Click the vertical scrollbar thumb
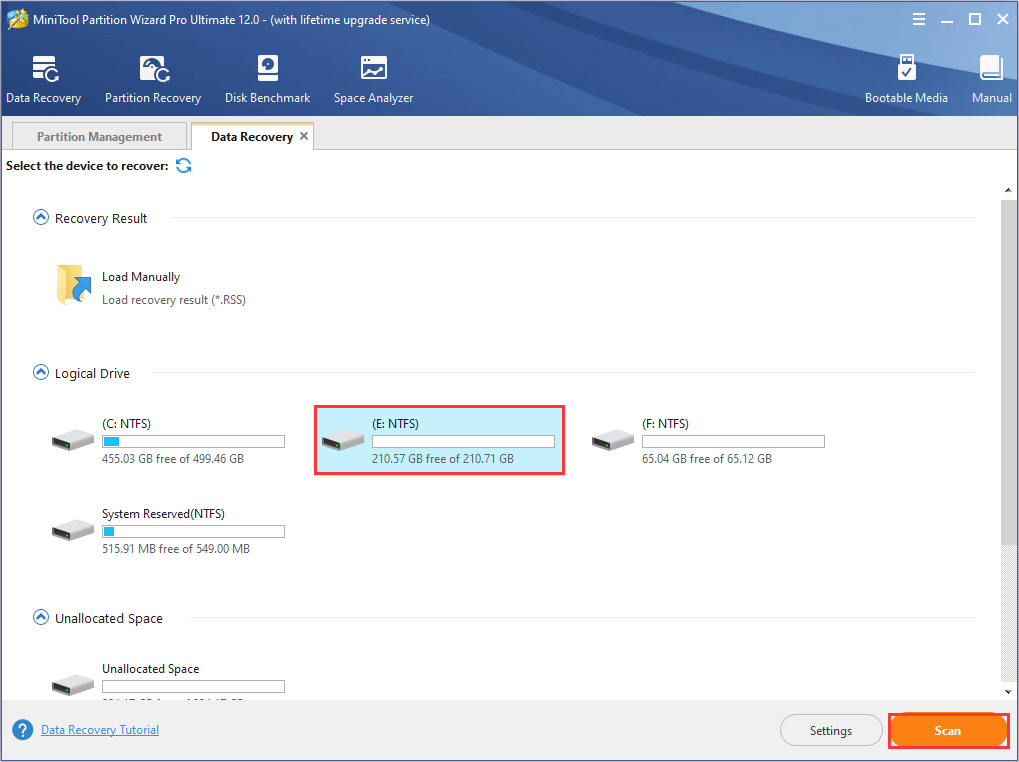The width and height of the screenshot is (1019, 762). click(1008, 372)
